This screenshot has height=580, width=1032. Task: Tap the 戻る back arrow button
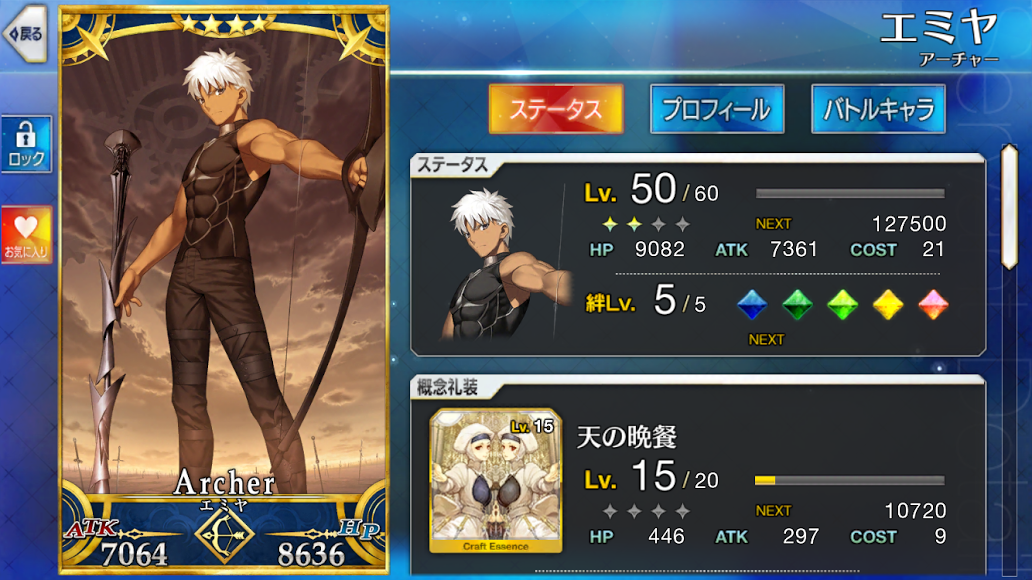point(25,34)
